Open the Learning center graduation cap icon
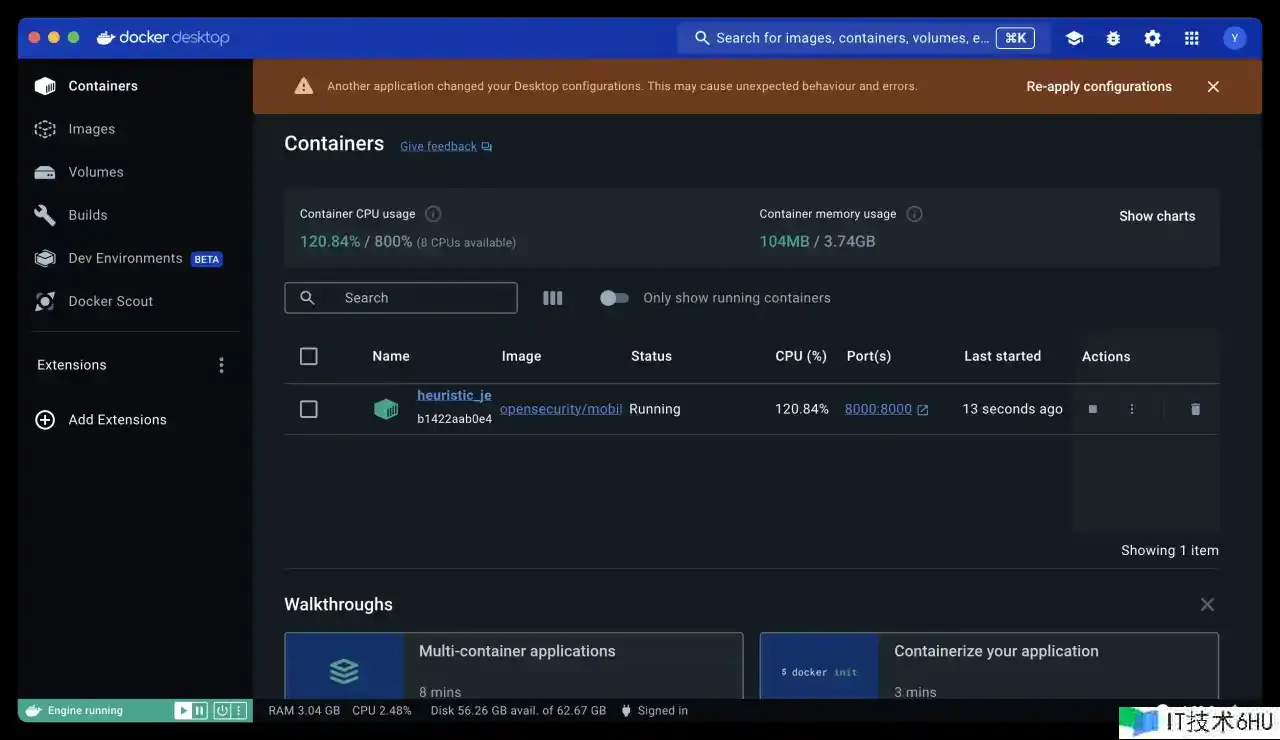 1074,38
